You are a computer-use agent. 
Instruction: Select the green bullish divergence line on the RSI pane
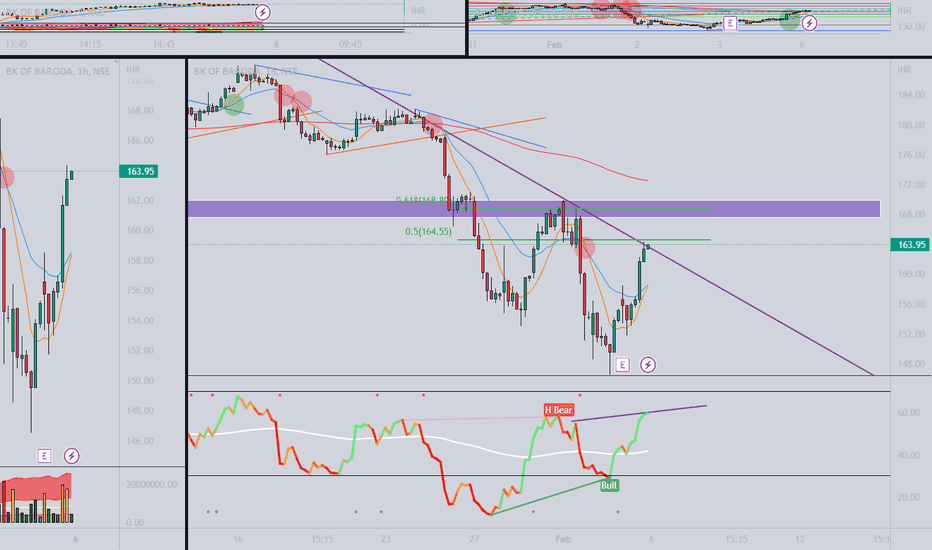click(550, 496)
